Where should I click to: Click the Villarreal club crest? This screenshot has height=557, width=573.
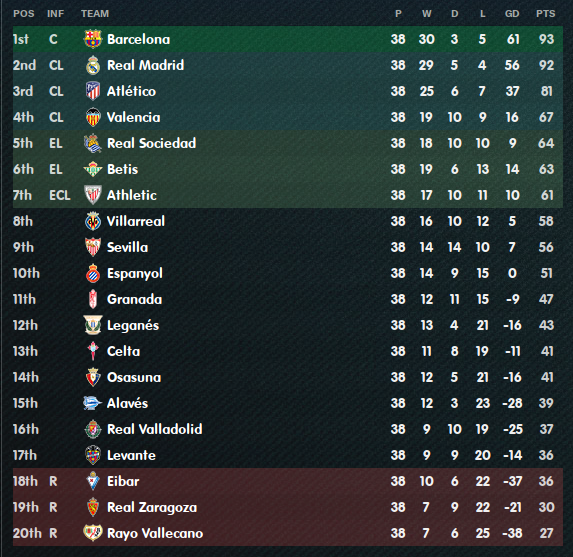(x=93, y=221)
